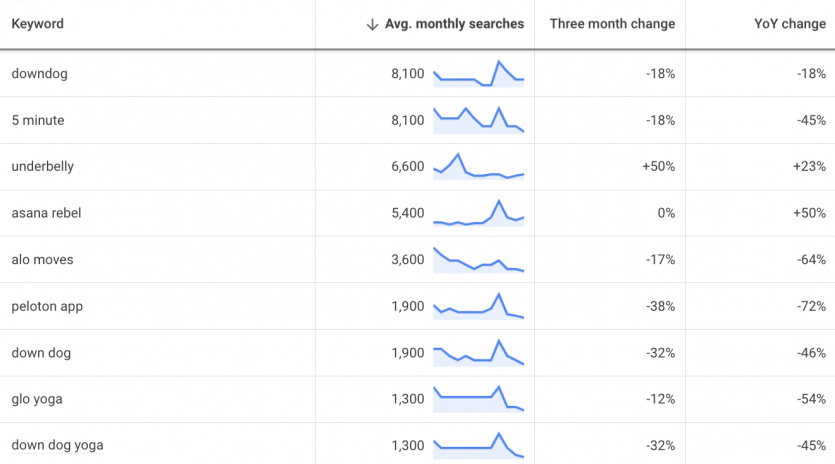This screenshot has height=464, width=835.
Task: Sort by Three month change header
Action: click(612, 24)
